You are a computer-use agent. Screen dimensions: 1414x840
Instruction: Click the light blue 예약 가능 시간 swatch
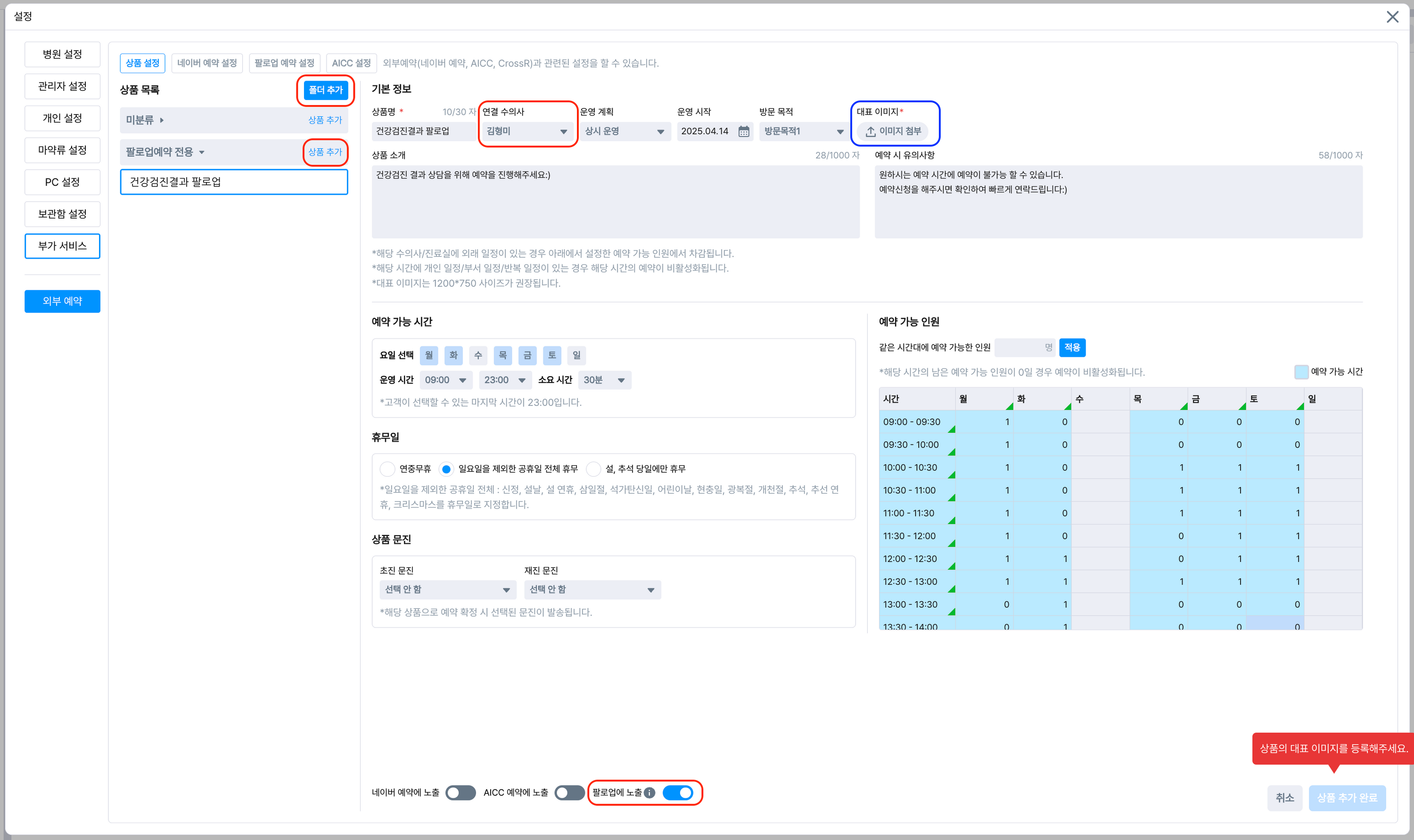(1301, 372)
